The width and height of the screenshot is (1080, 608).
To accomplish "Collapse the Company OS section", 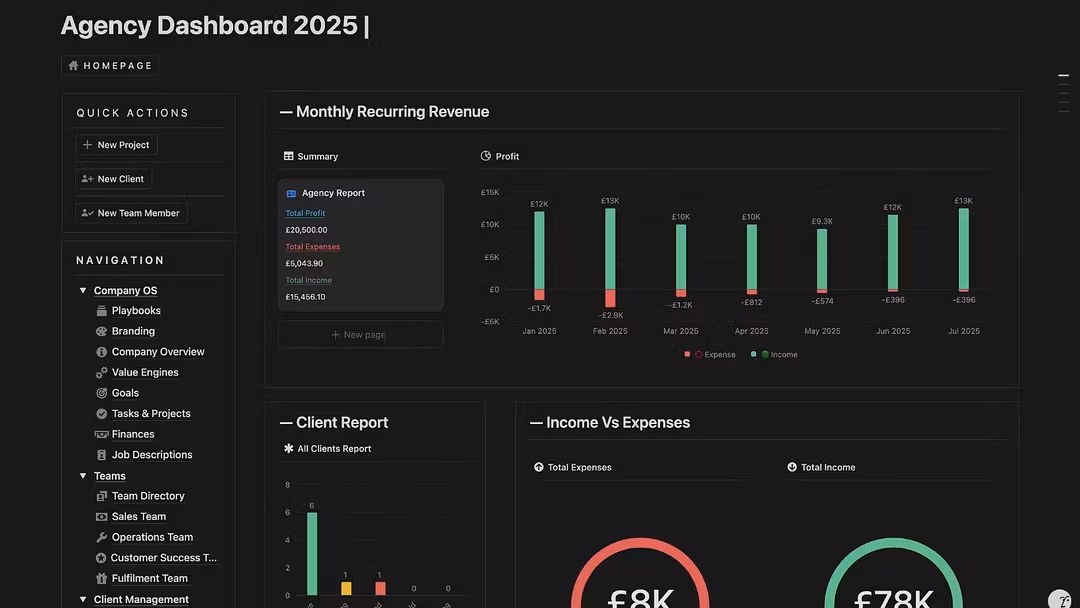I will pyautogui.click(x=83, y=291).
